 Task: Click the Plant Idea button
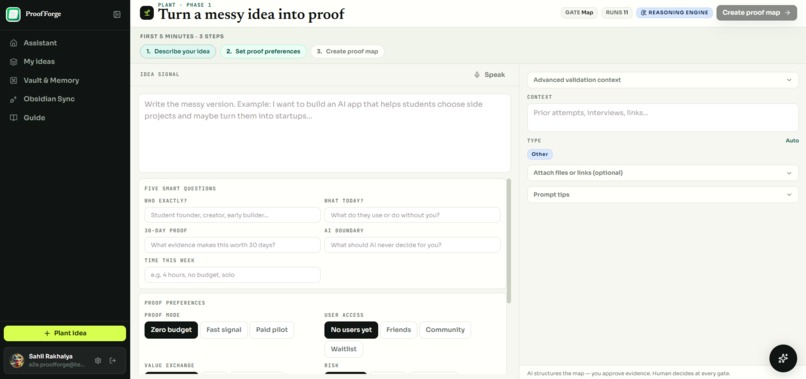[x=65, y=333]
